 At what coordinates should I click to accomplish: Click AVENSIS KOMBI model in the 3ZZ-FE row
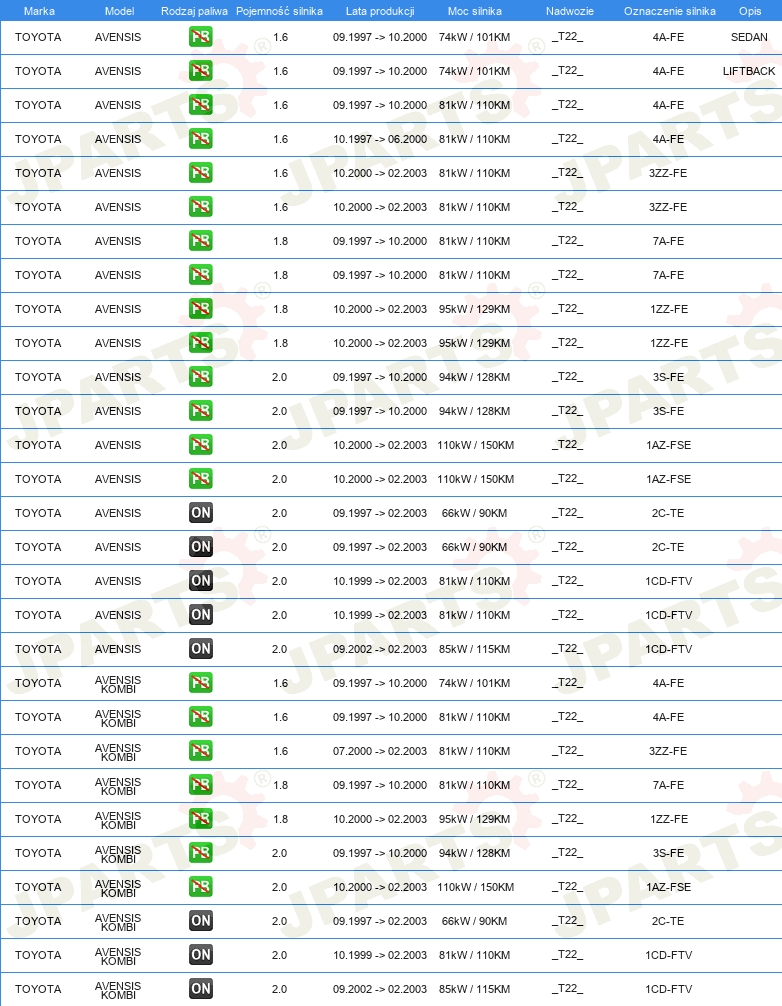(x=118, y=752)
